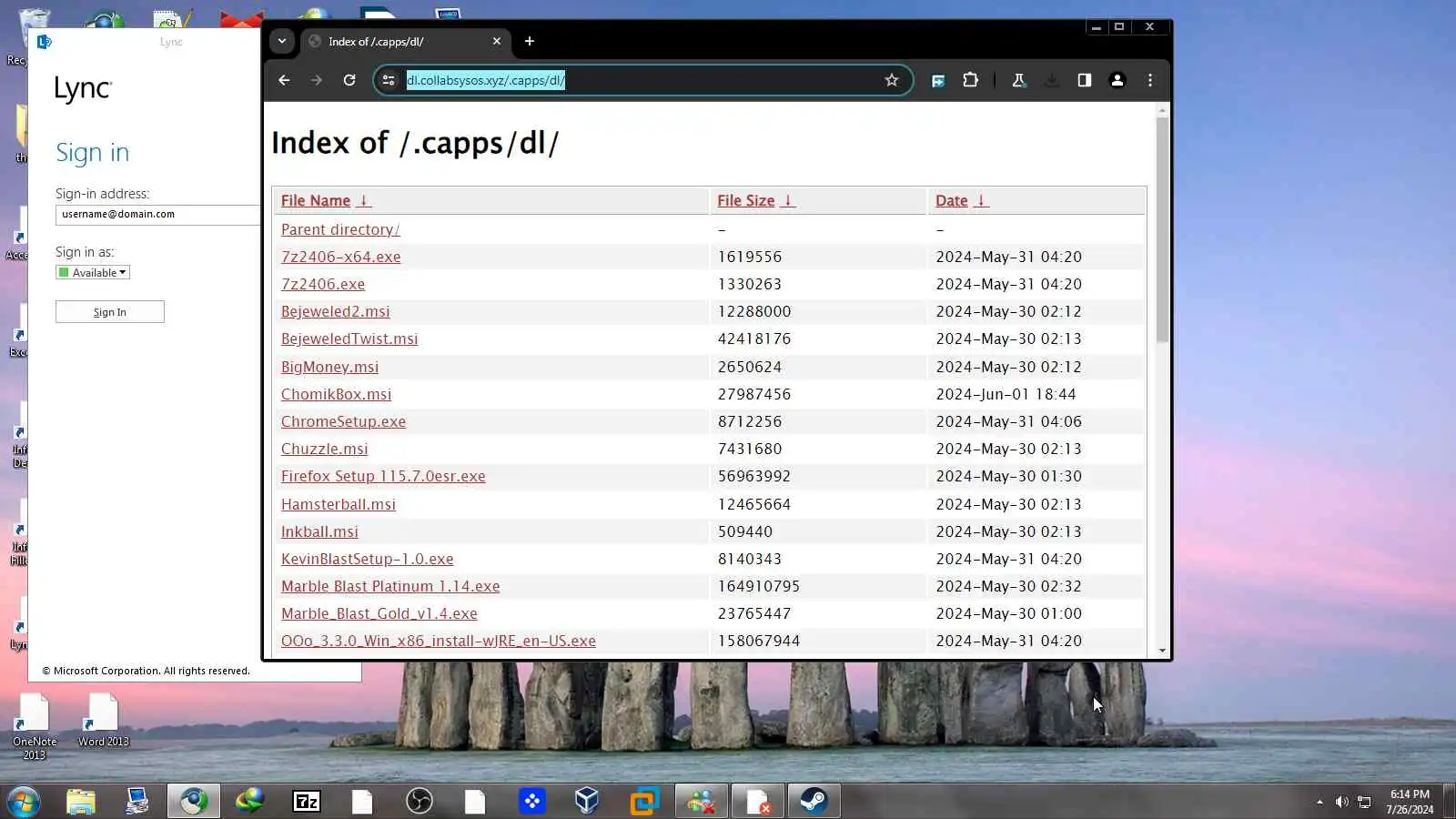Click the Chuzzle.msi link
Image resolution: width=1456 pixels, height=819 pixels.
[325, 449]
